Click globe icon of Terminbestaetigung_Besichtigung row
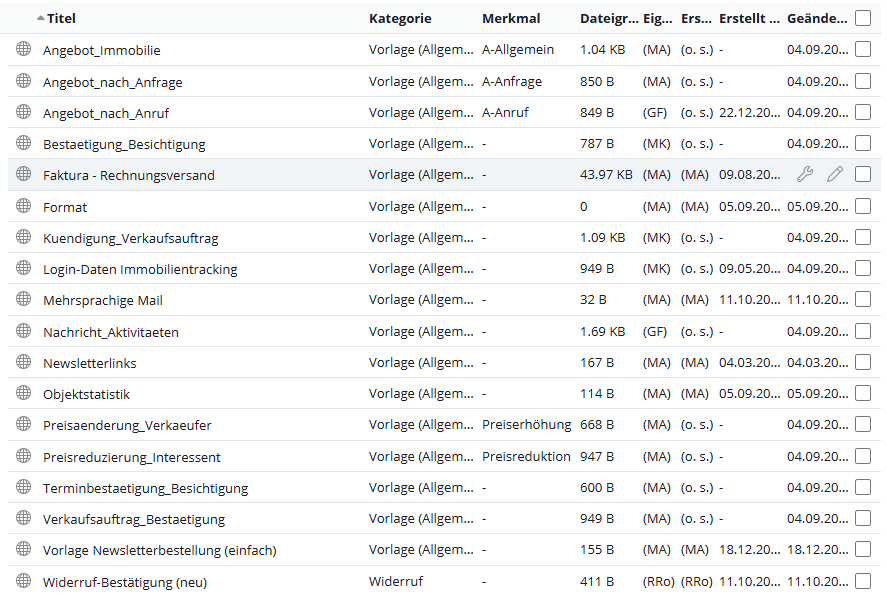 tap(23, 487)
